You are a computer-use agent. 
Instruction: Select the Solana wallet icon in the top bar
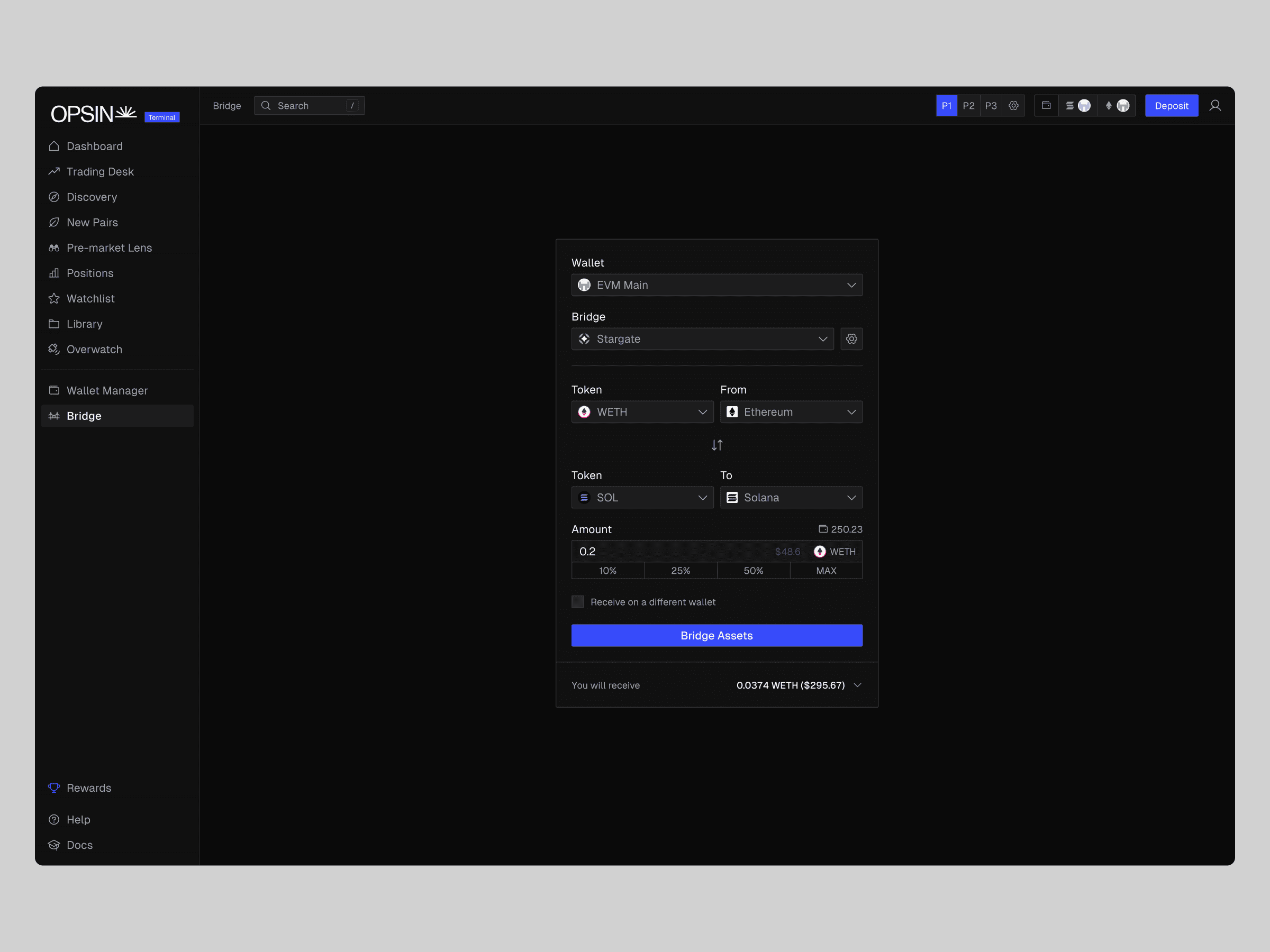[x=1077, y=106]
